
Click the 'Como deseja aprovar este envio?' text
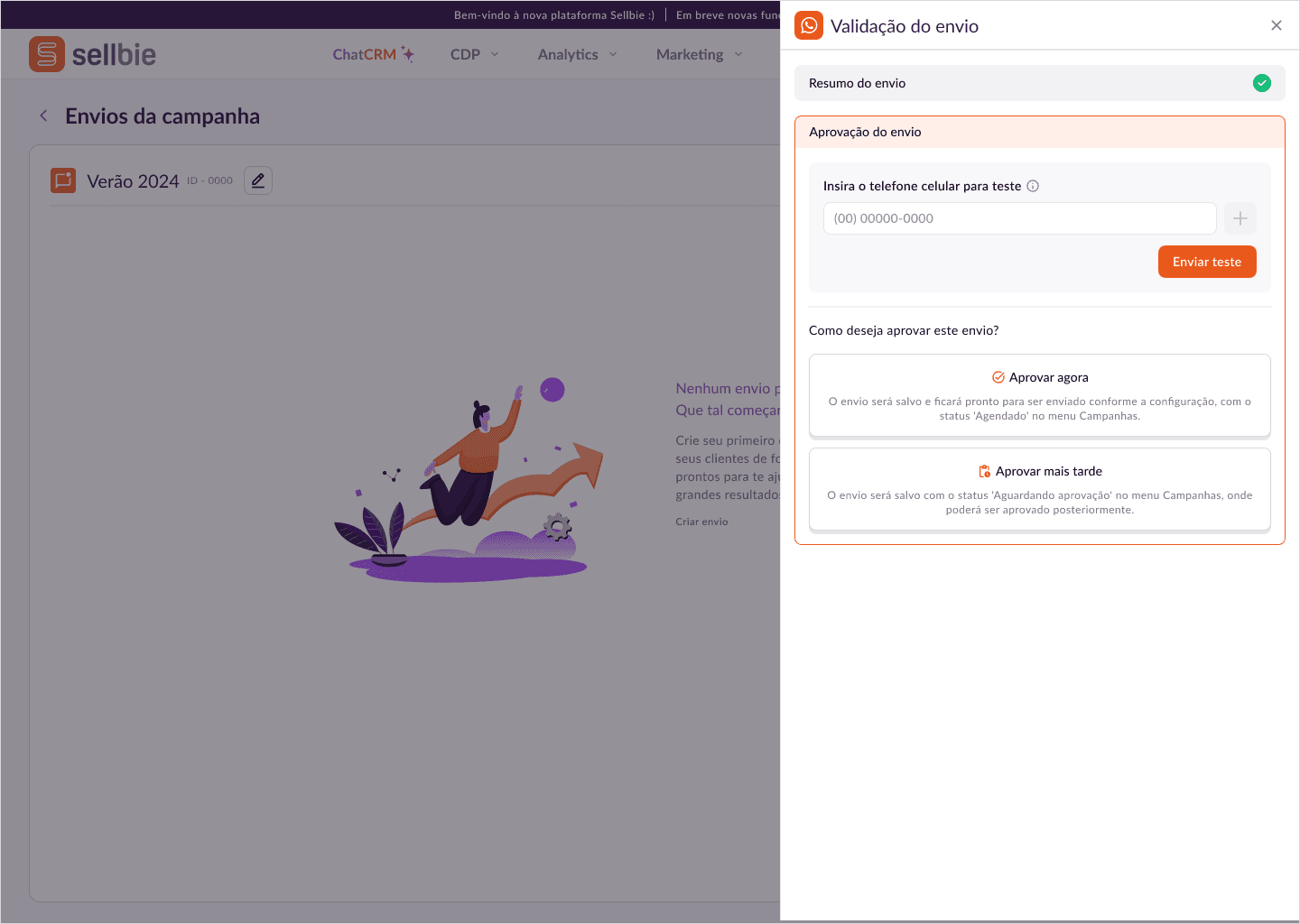(x=904, y=330)
